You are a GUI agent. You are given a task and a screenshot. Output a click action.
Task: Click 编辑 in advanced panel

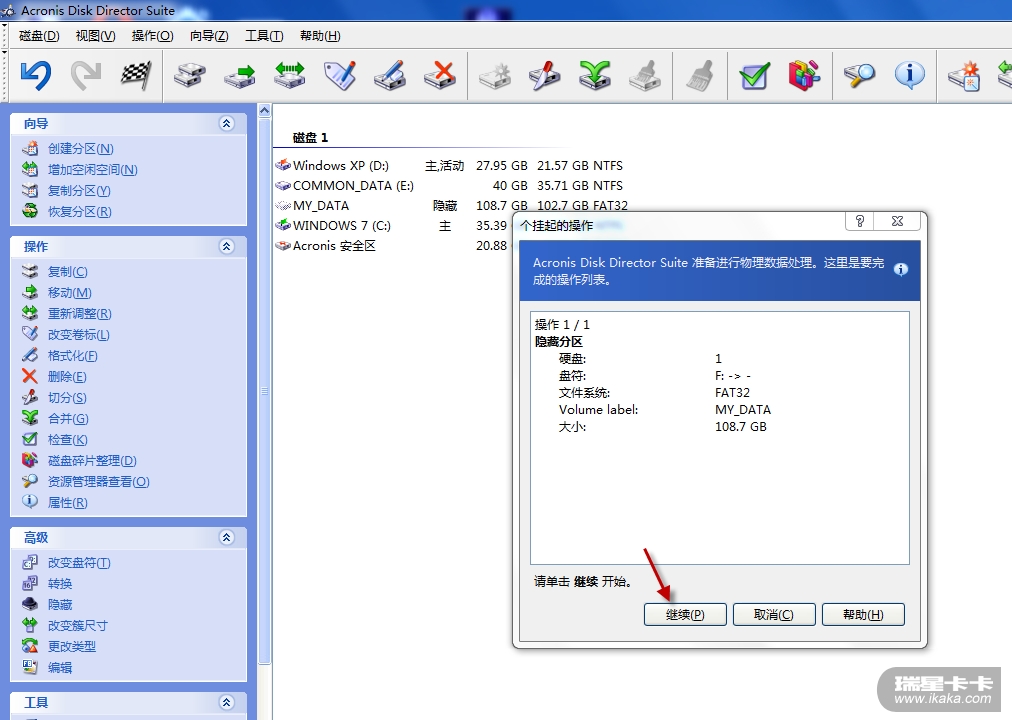[x=60, y=667]
